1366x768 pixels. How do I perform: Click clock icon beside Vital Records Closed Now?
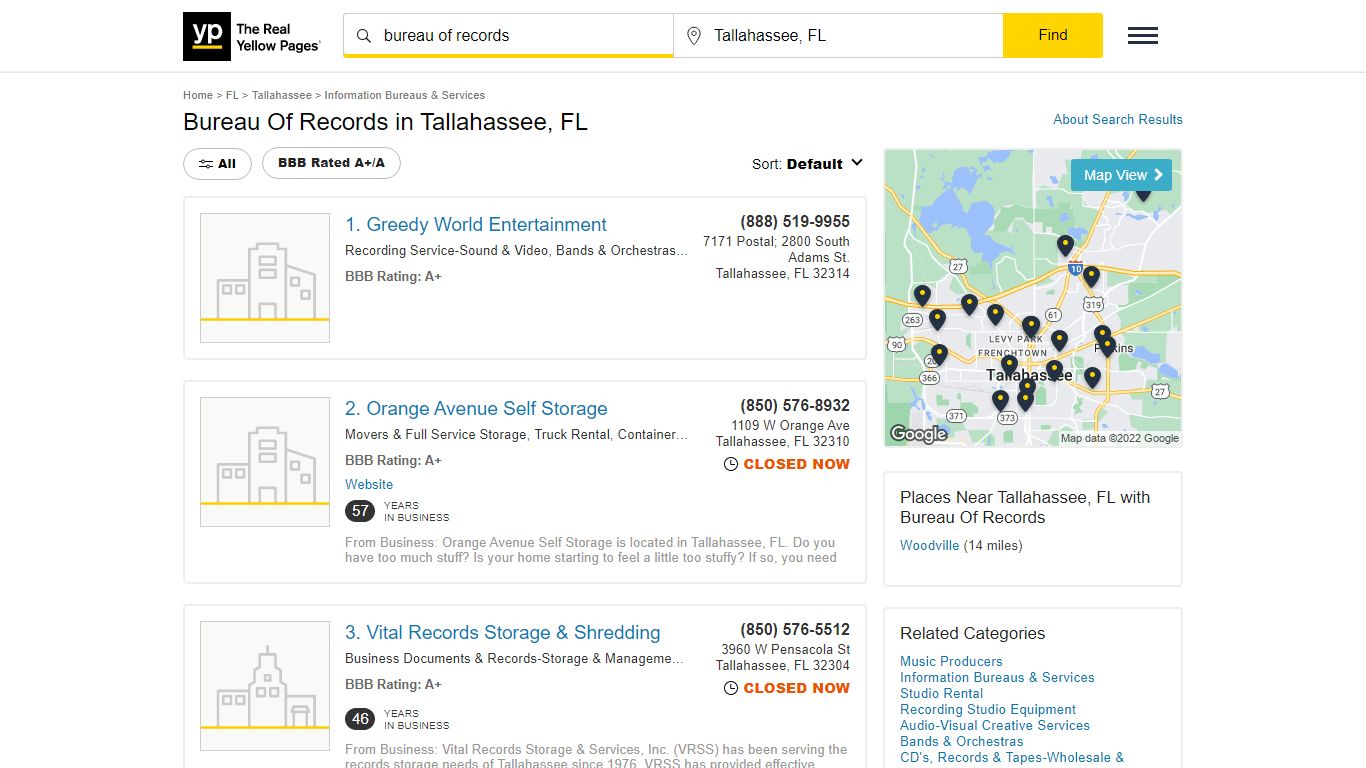click(731, 688)
